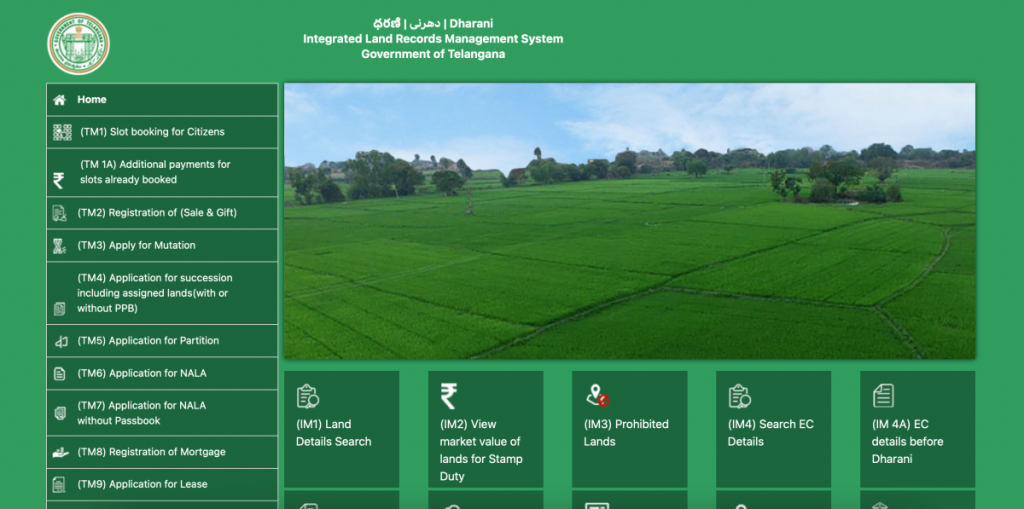Choose (TM5) Application for Partition
The width and height of the screenshot is (1024, 509).
tap(148, 341)
